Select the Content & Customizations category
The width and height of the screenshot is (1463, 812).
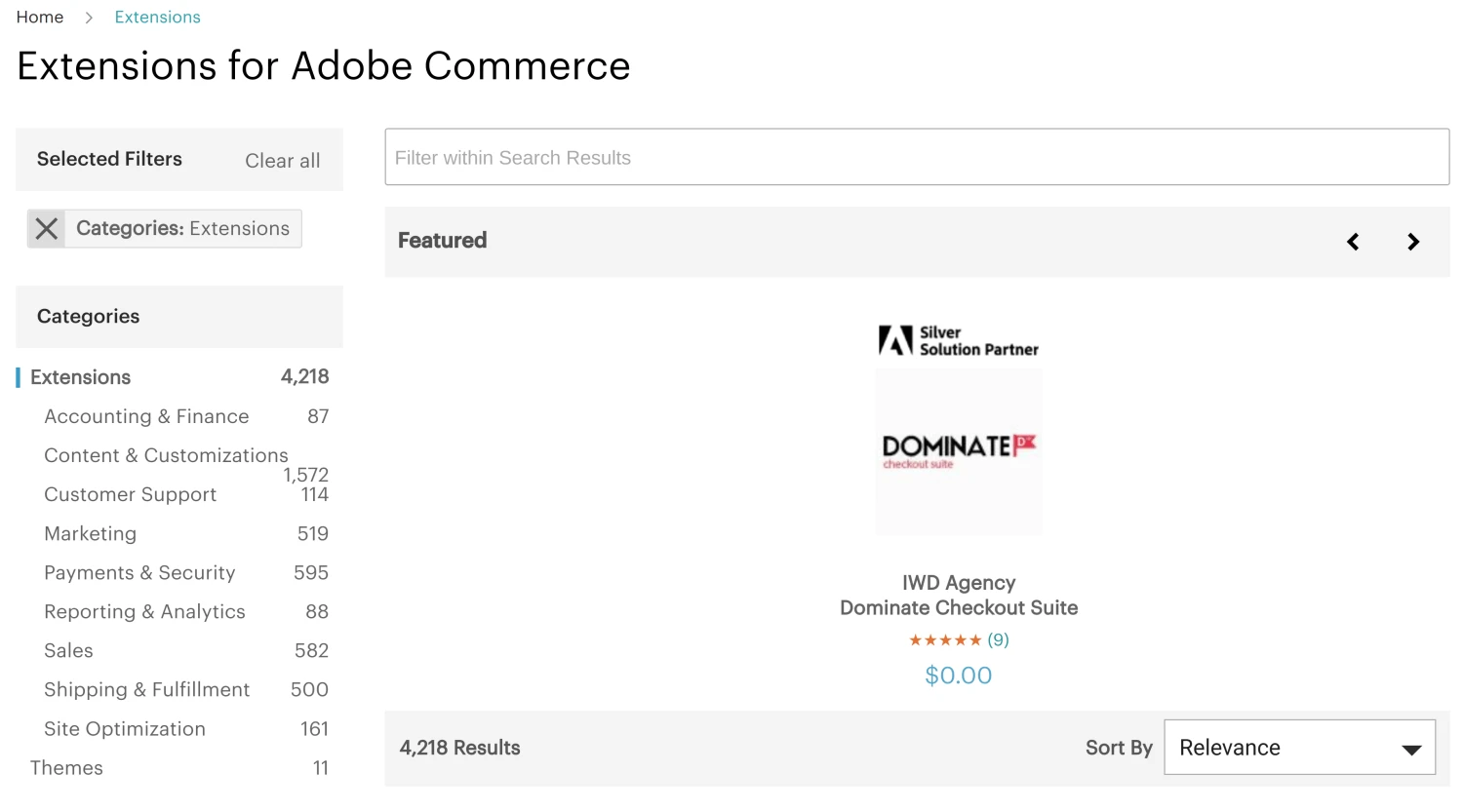point(166,456)
